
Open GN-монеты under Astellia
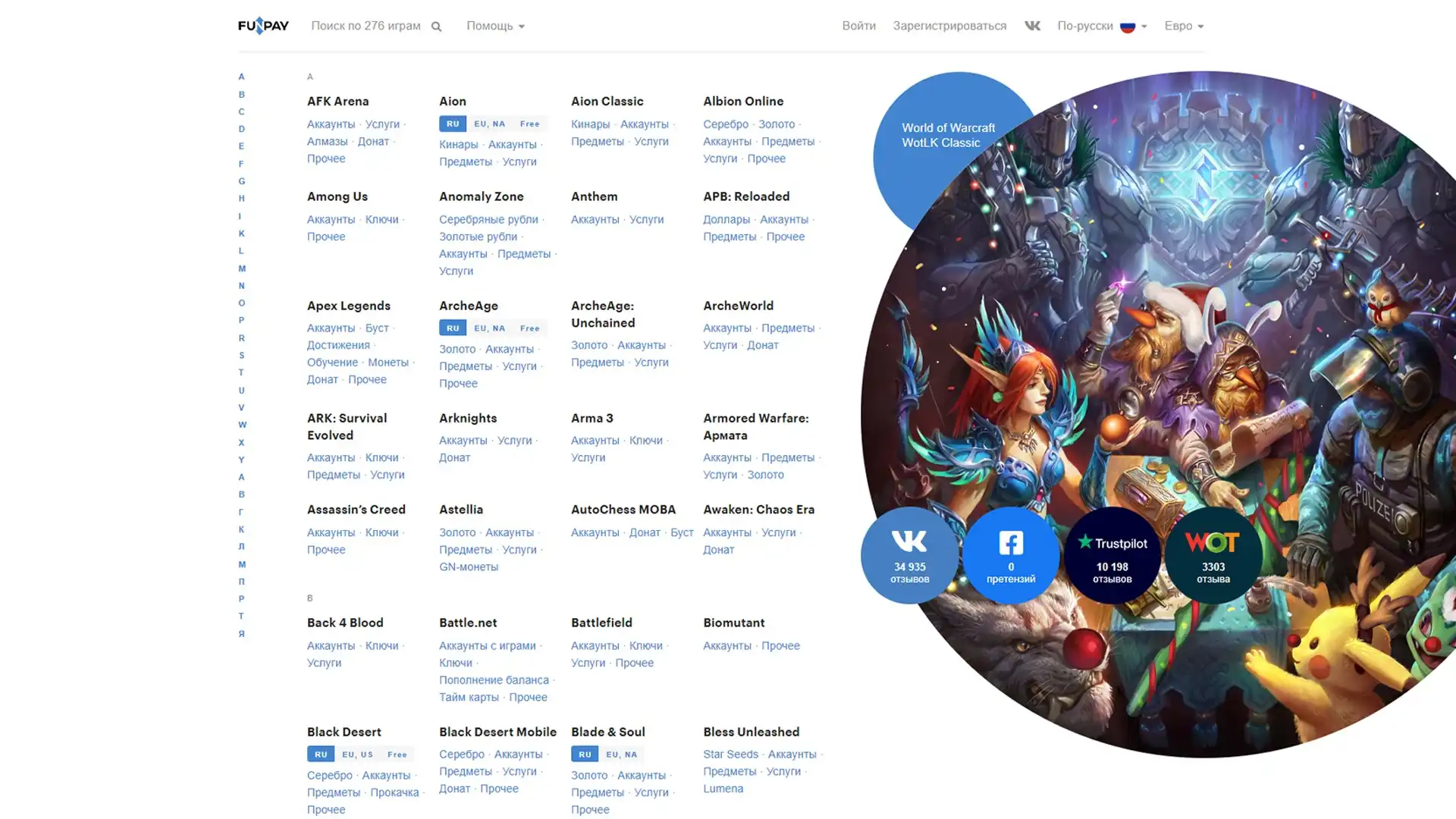point(469,567)
